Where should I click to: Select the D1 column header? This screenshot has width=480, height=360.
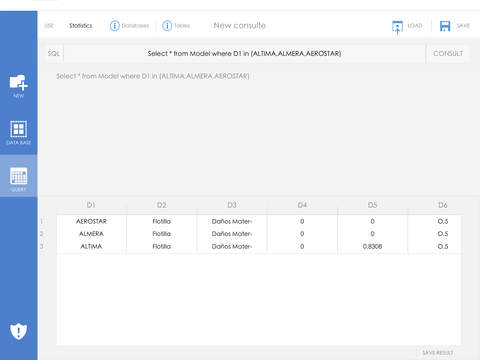(x=91, y=205)
